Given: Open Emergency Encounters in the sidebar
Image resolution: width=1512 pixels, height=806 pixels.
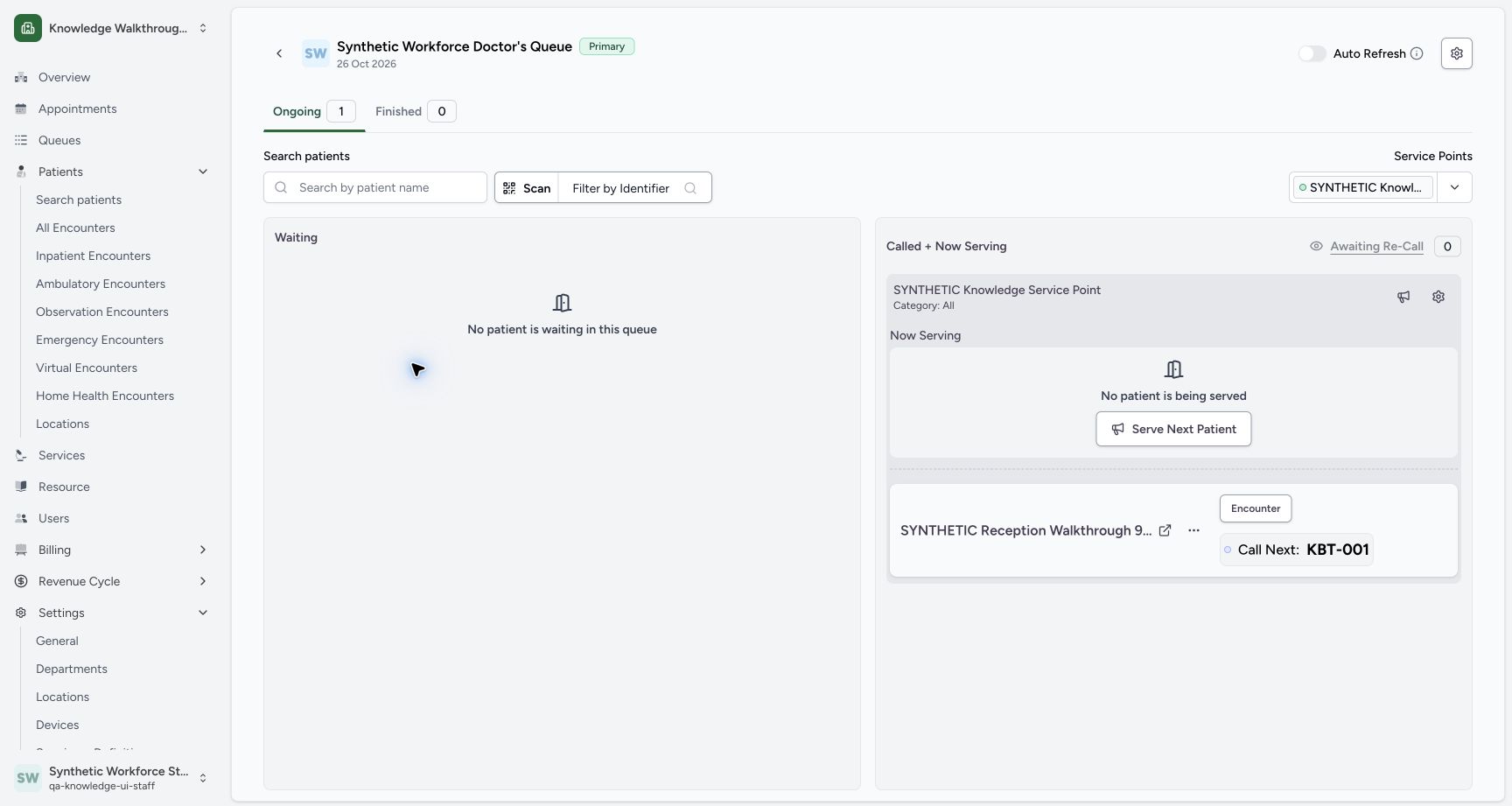Looking at the screenshot, I should (x=100, y=340).
